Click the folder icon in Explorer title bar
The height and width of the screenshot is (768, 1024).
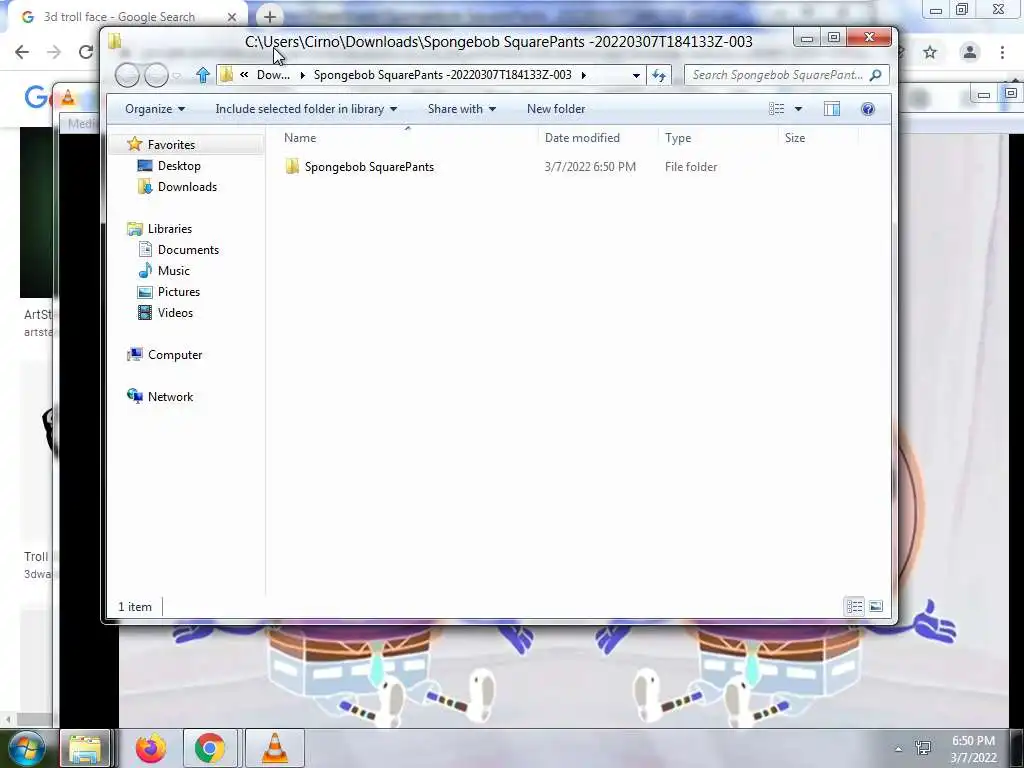115,41
